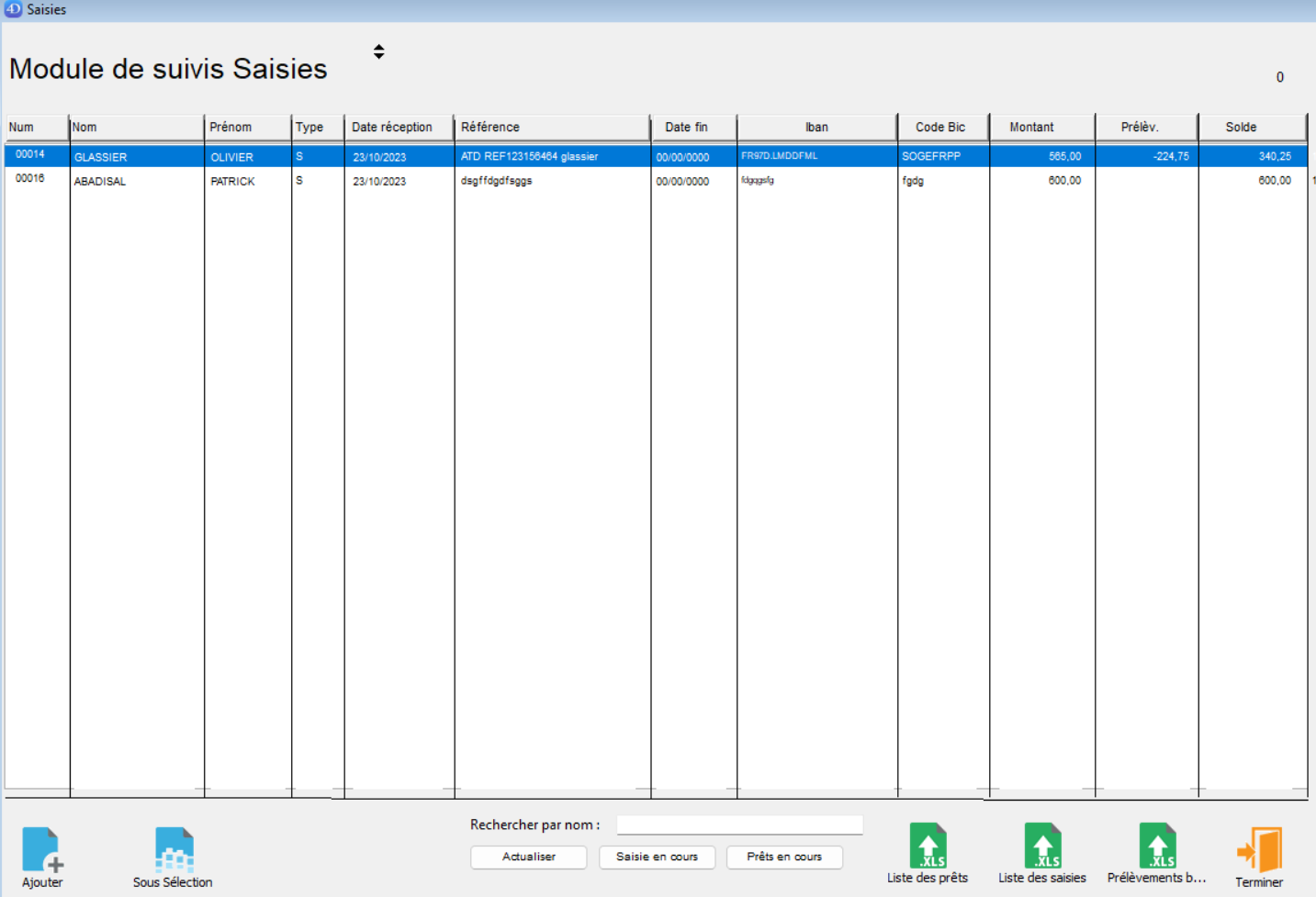1316x897 pixels.
Task: Open the Sous Sélection icon
Action: coord(174,850)
